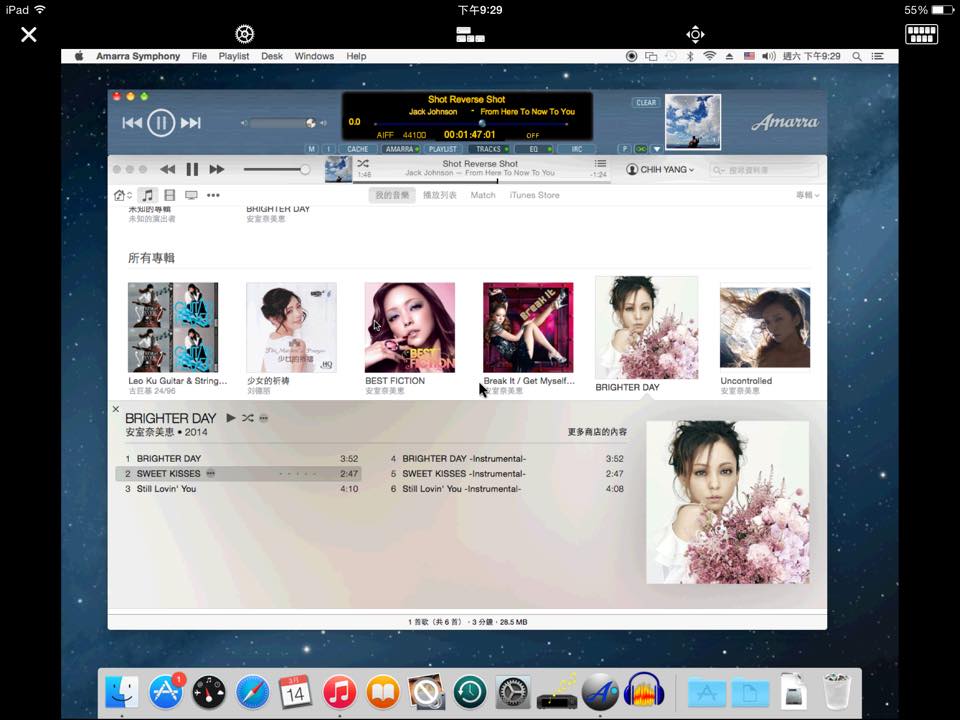Toggle the IRC button in Amarra
This screenshot has width=960, height=720.
(x=577, y=149)
